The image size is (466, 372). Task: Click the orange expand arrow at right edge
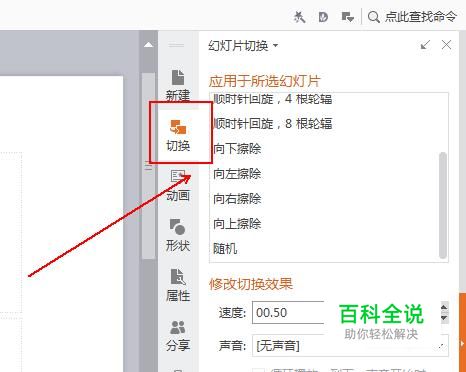(x=462, y=343)
